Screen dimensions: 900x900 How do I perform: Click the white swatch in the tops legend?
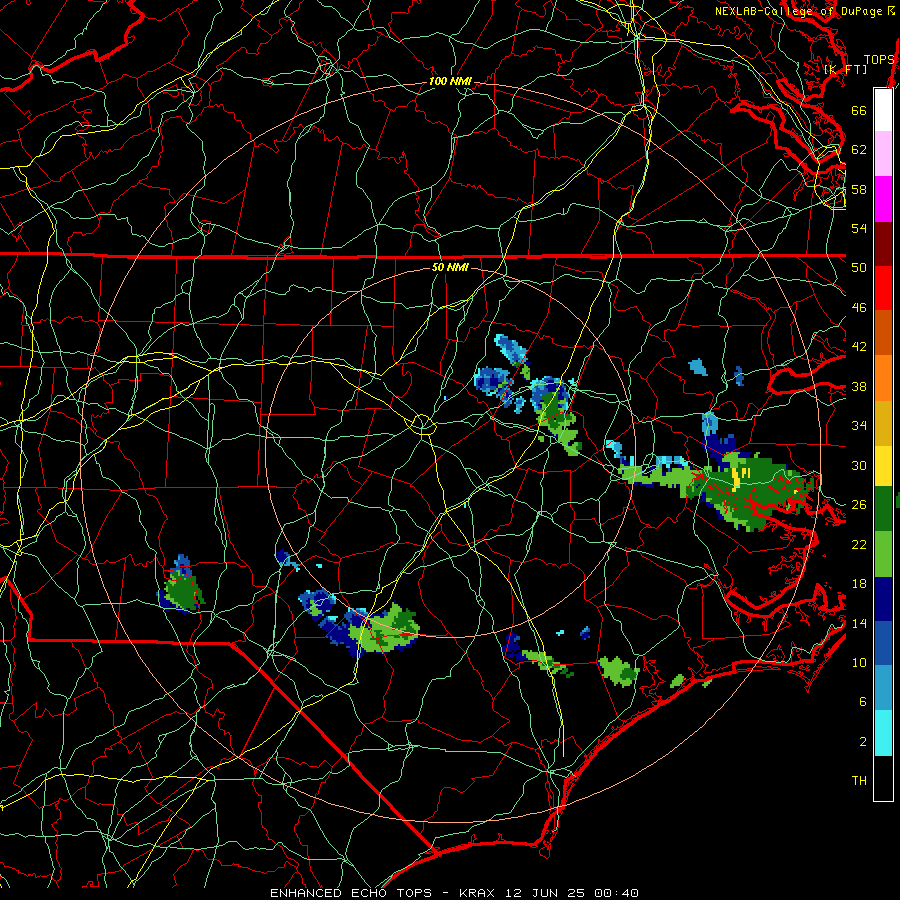coord(883,110)
